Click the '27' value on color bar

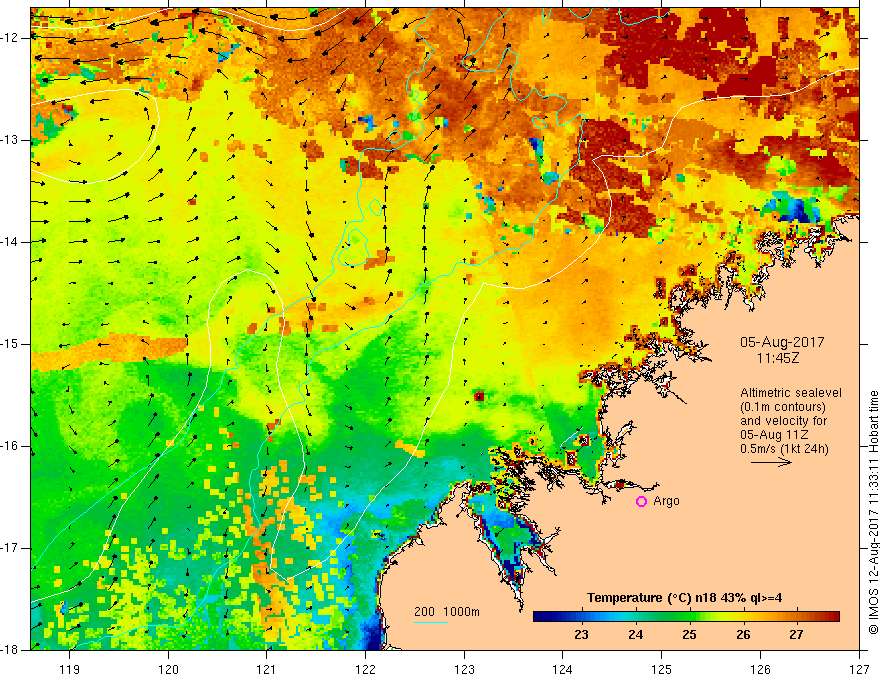coord(796,635)
